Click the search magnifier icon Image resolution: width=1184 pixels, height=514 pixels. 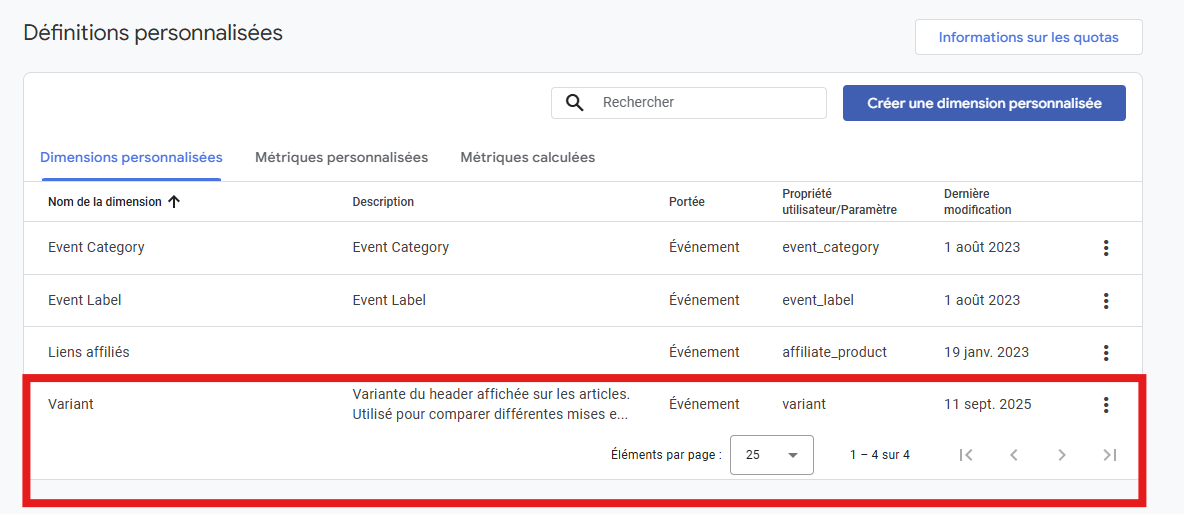pyautogui.click(x=574, y=103)
